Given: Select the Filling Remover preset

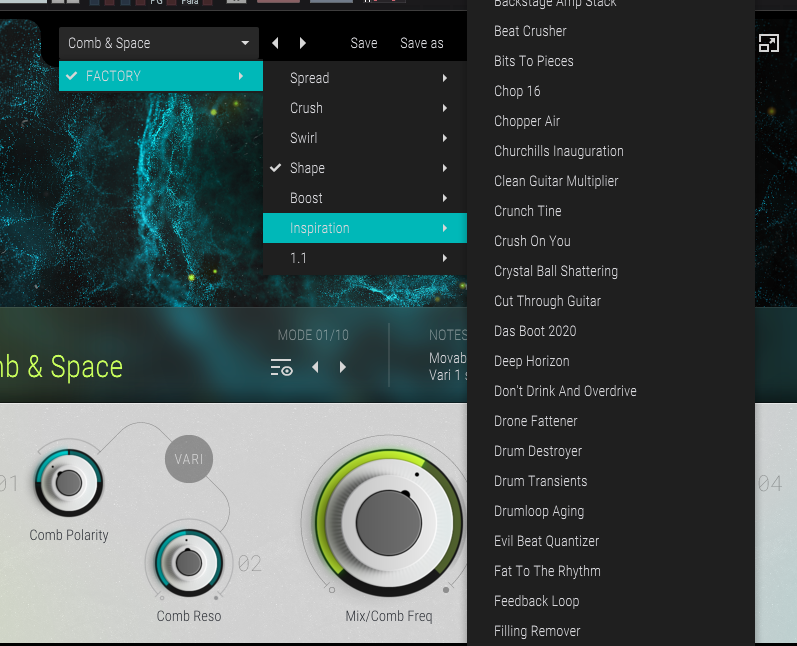Looking at the screenshot, I should (611, 631).
